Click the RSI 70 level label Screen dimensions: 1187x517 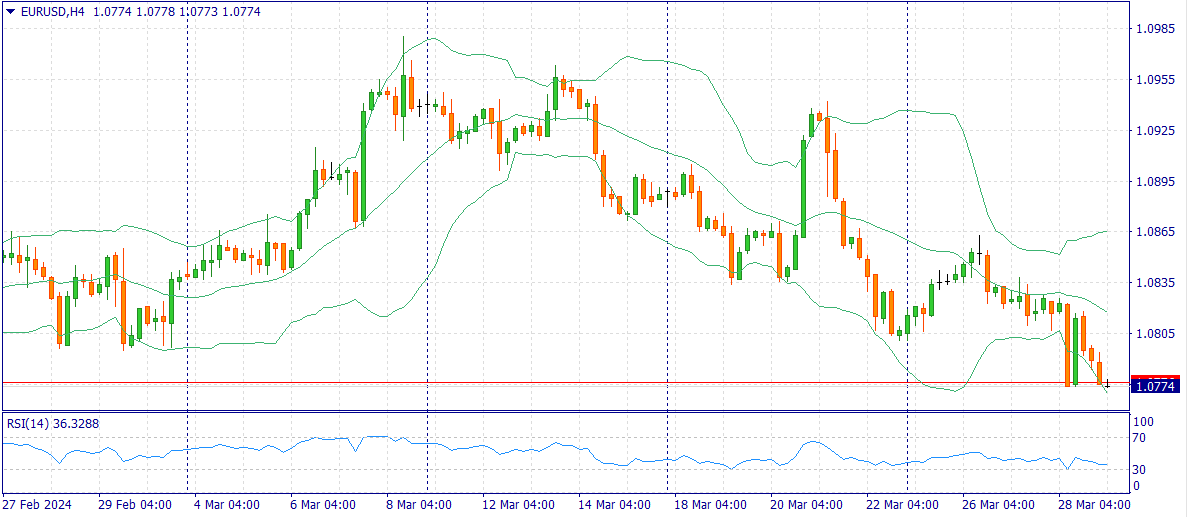tap(1139, 438)
